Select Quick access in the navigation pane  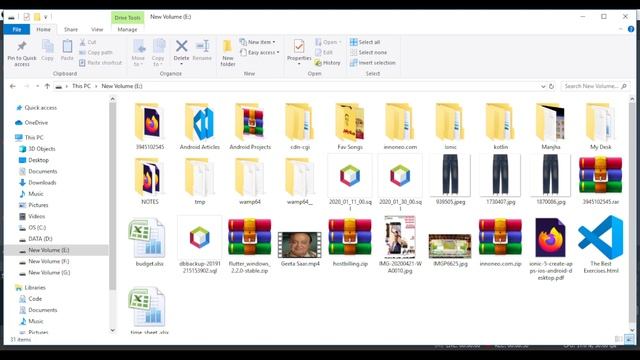click(40, 108)
